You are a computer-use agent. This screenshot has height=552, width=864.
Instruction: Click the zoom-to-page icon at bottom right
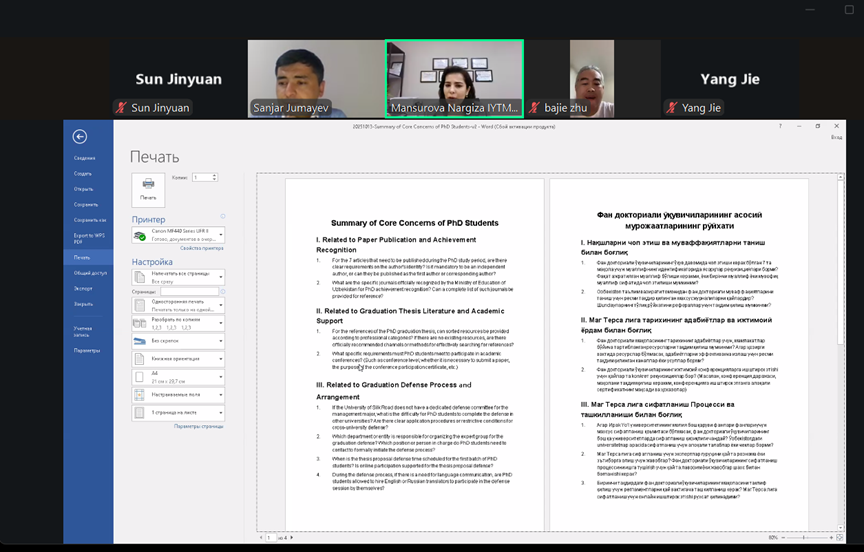(836, 537)
